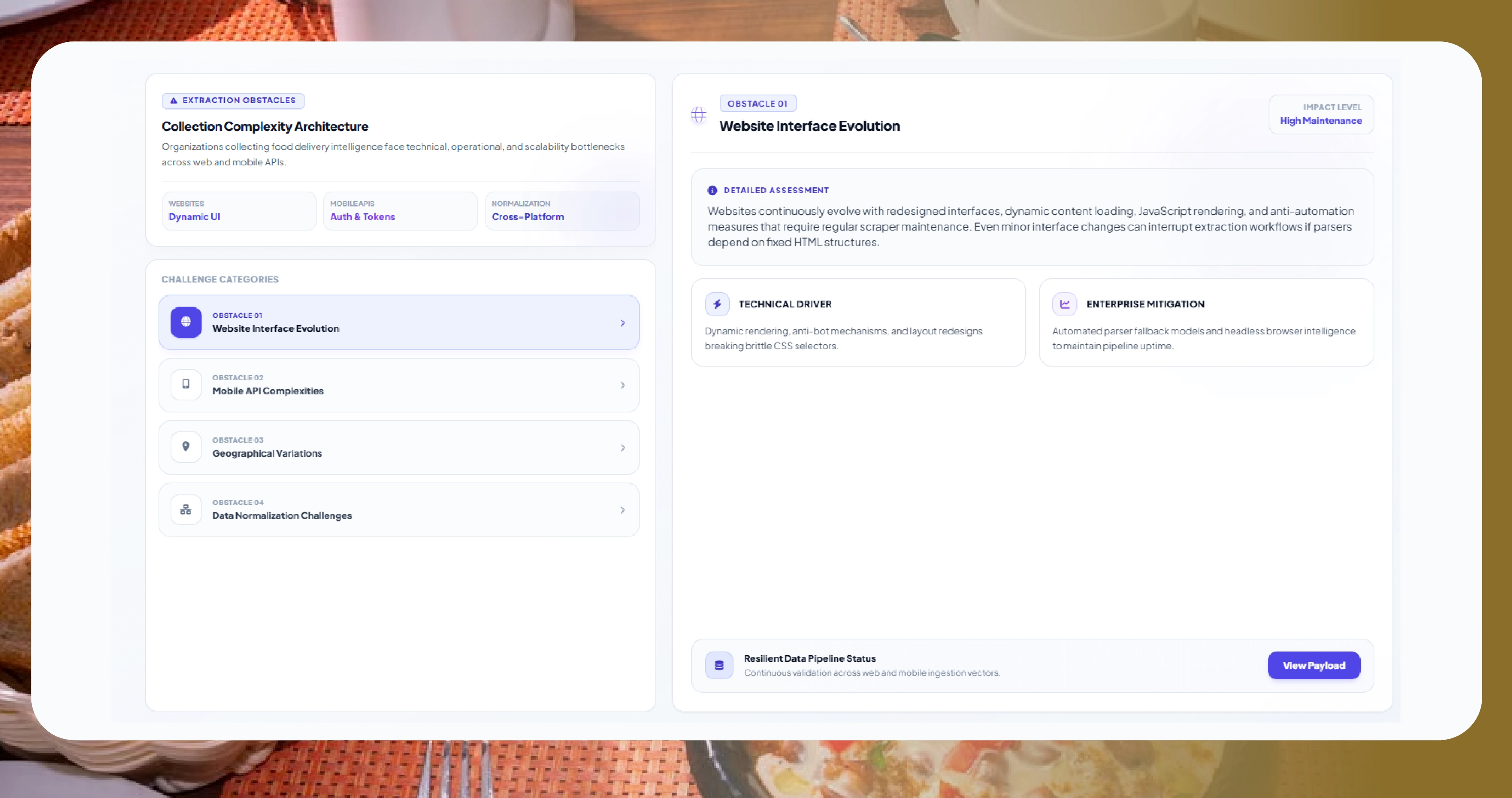Click the Enterprise Mitigation card title

[1145, 304]
